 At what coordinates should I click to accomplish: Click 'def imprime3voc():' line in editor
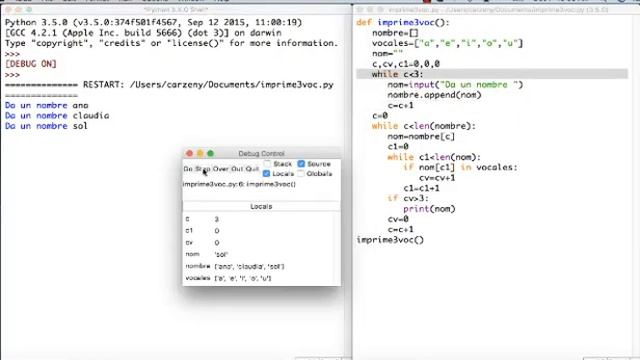pyautogui.click(x=403, y=22)
